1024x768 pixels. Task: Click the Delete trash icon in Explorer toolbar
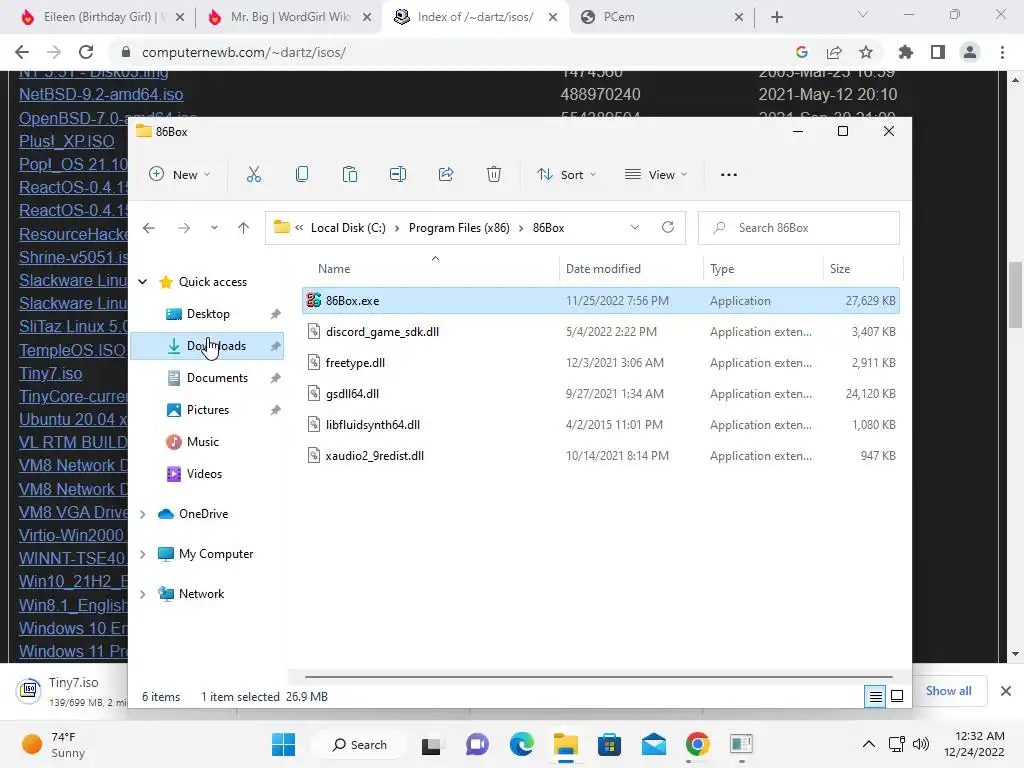tap(494, 174)
